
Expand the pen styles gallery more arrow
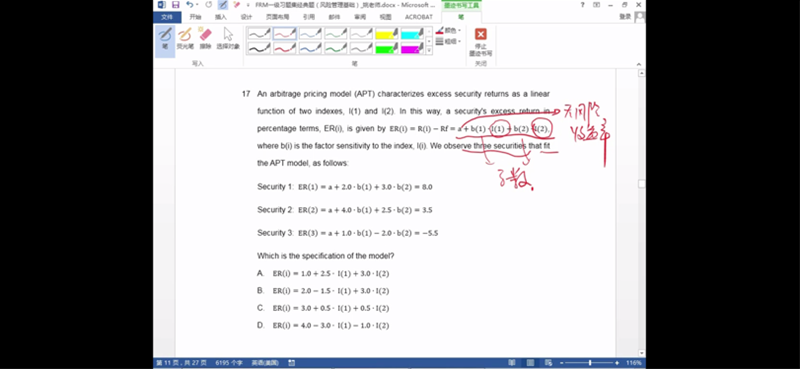429,51
